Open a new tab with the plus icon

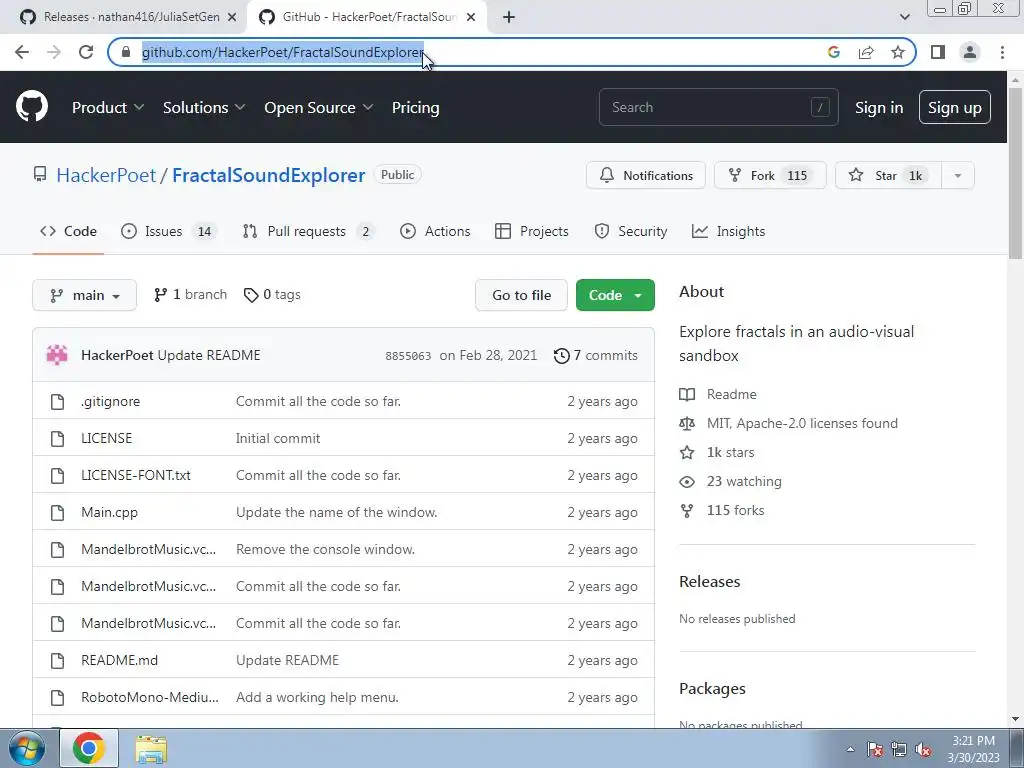point(509,17)
